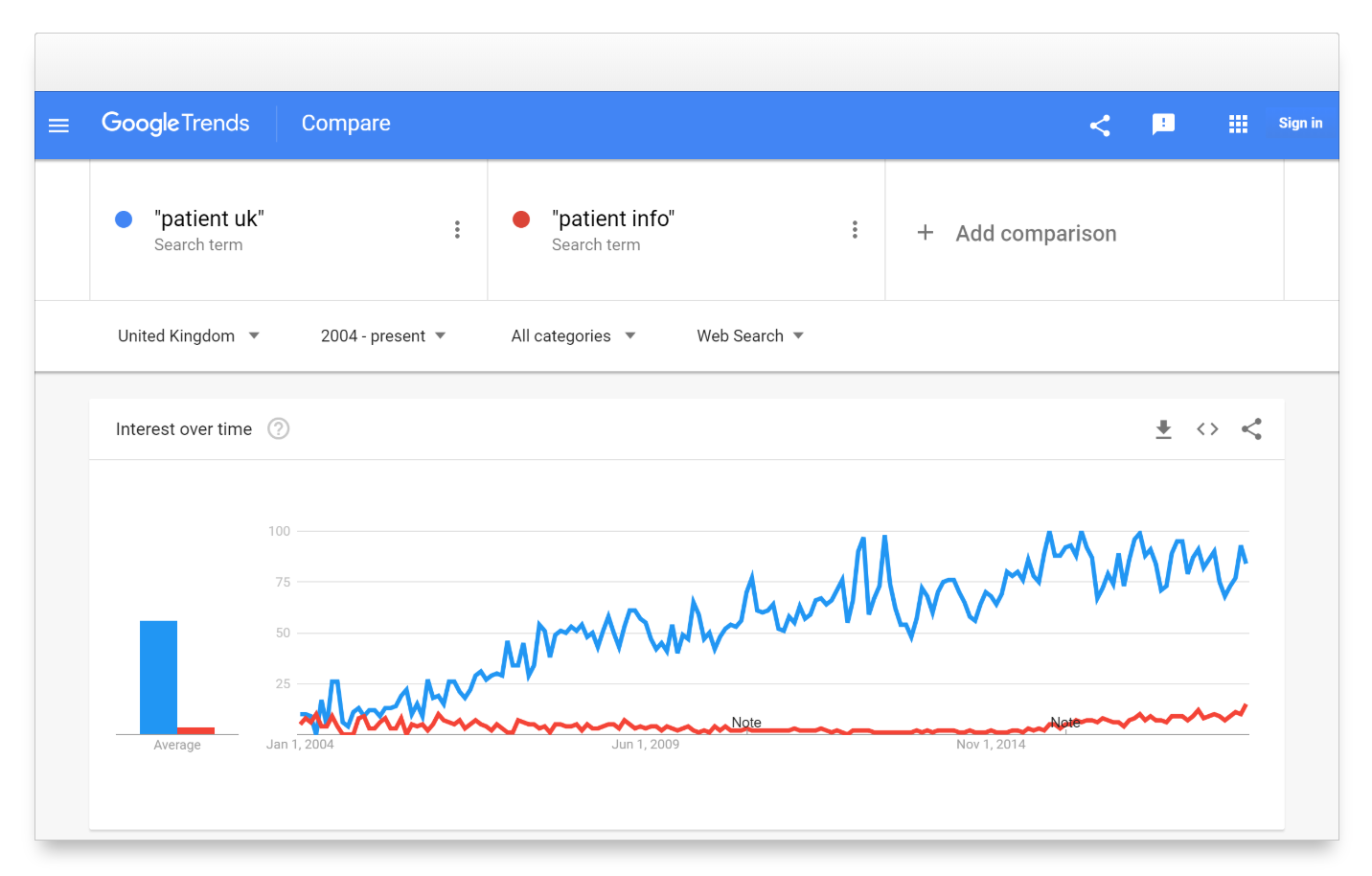Share the Interest over time chart
Image resolution: width=1372 pixels, height=876 pixels.
pyautogui.click(x=1251, y=429)
